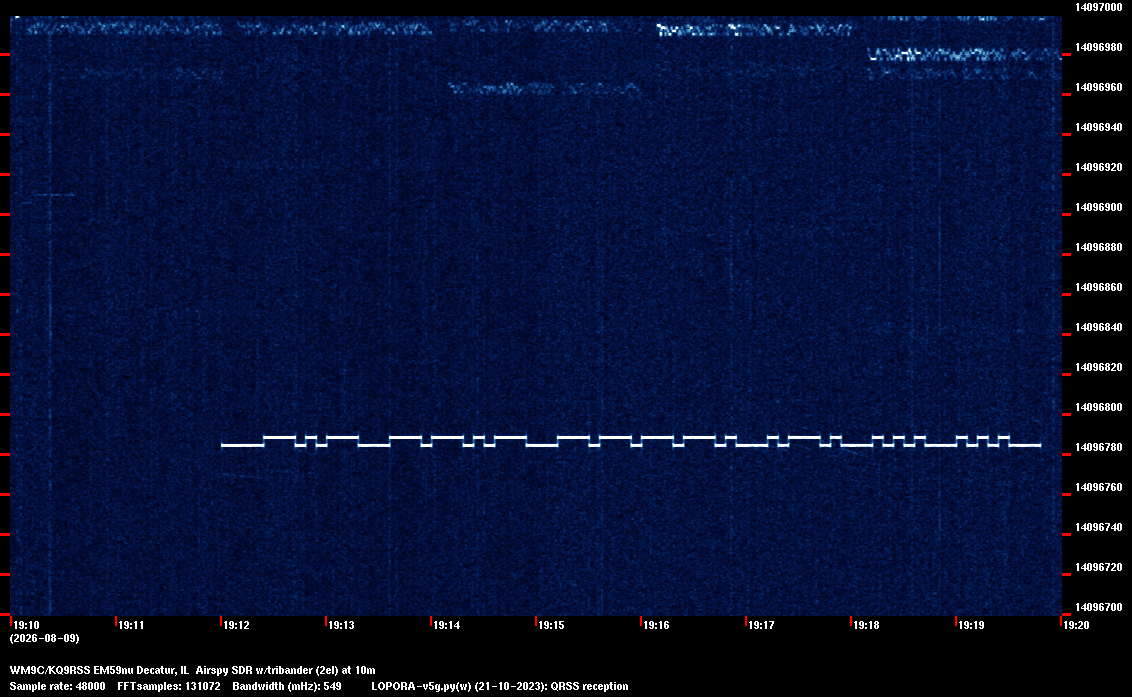1132x697 pixels.
Task: Click the bright white FSK signal trace
Action: (631, 441)
